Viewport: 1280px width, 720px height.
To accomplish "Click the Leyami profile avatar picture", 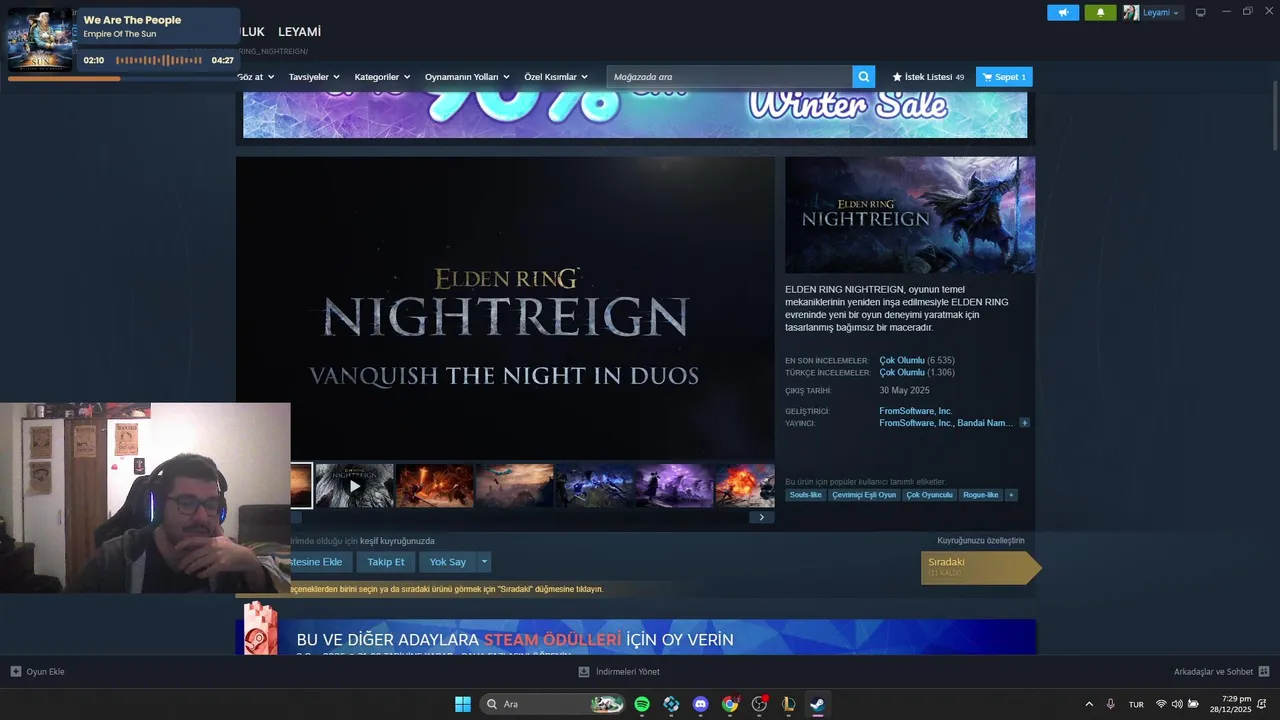I will coord(1131,12).
